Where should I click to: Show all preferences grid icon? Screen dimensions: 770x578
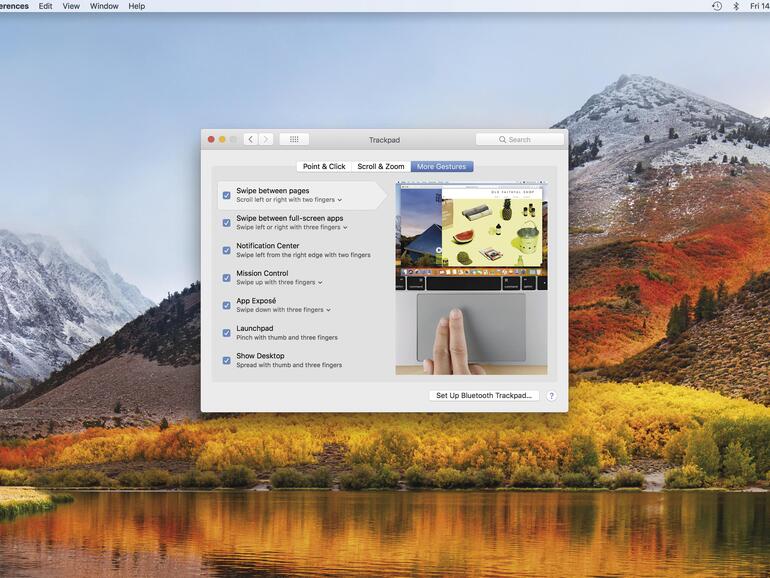point(294,139)
